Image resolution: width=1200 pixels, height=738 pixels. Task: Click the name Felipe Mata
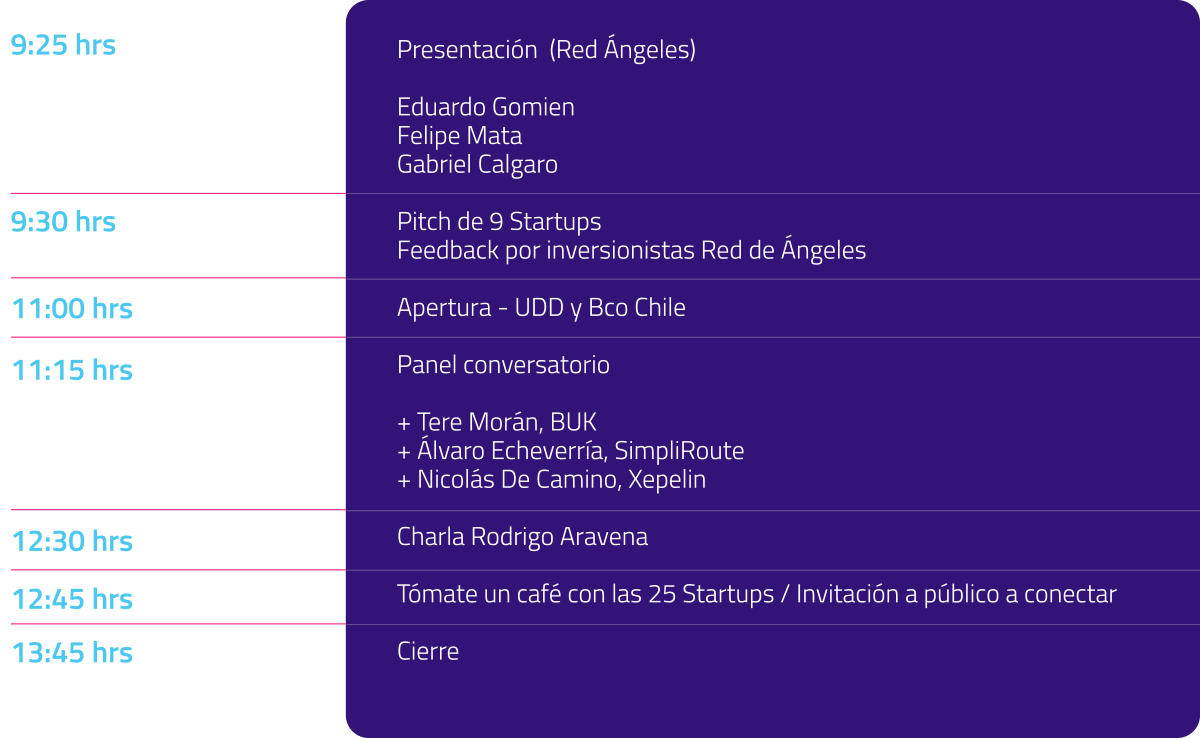pyautogui.click(x=459, y=135)
